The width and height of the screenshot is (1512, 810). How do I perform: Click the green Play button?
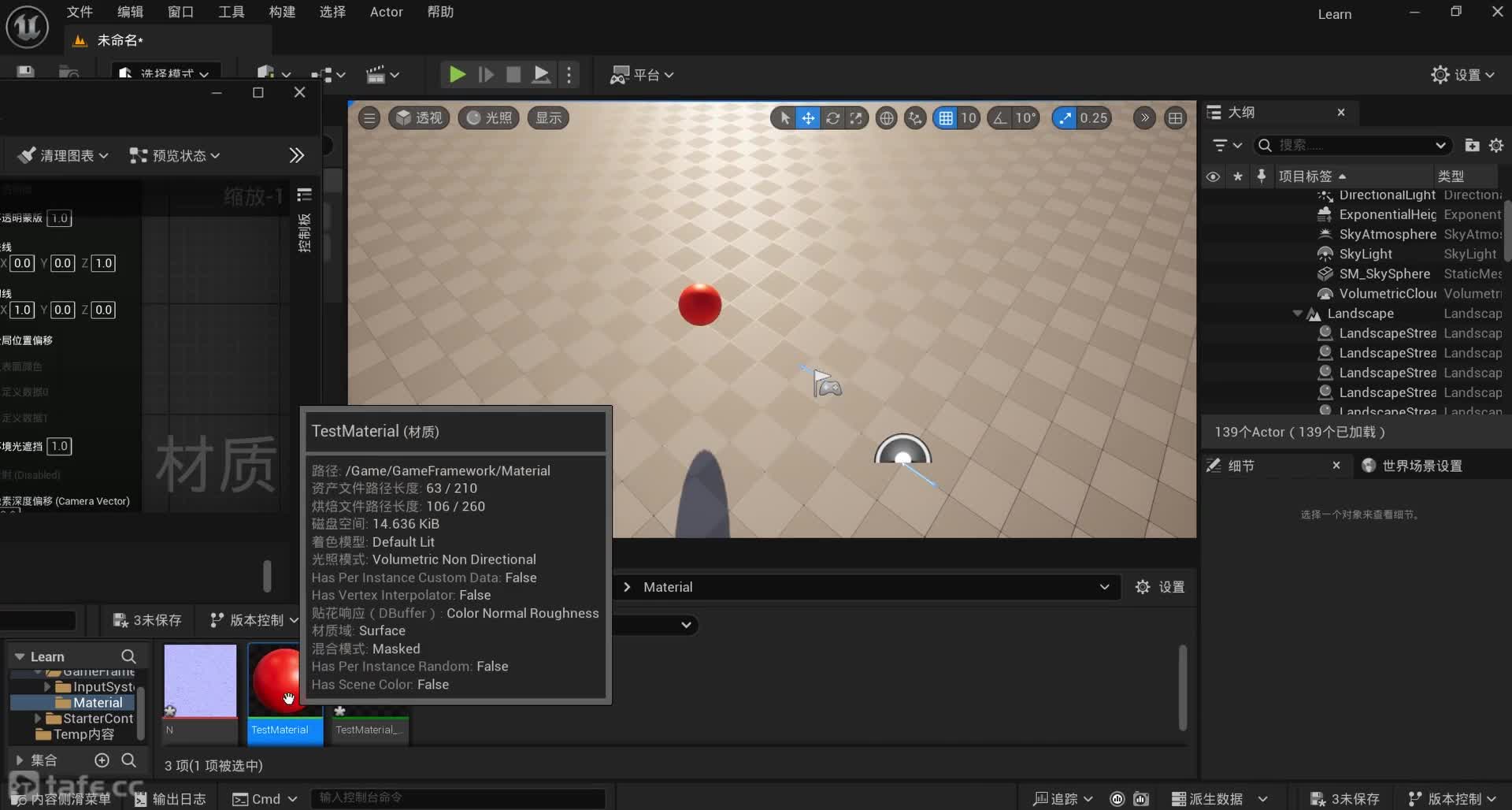457,75
